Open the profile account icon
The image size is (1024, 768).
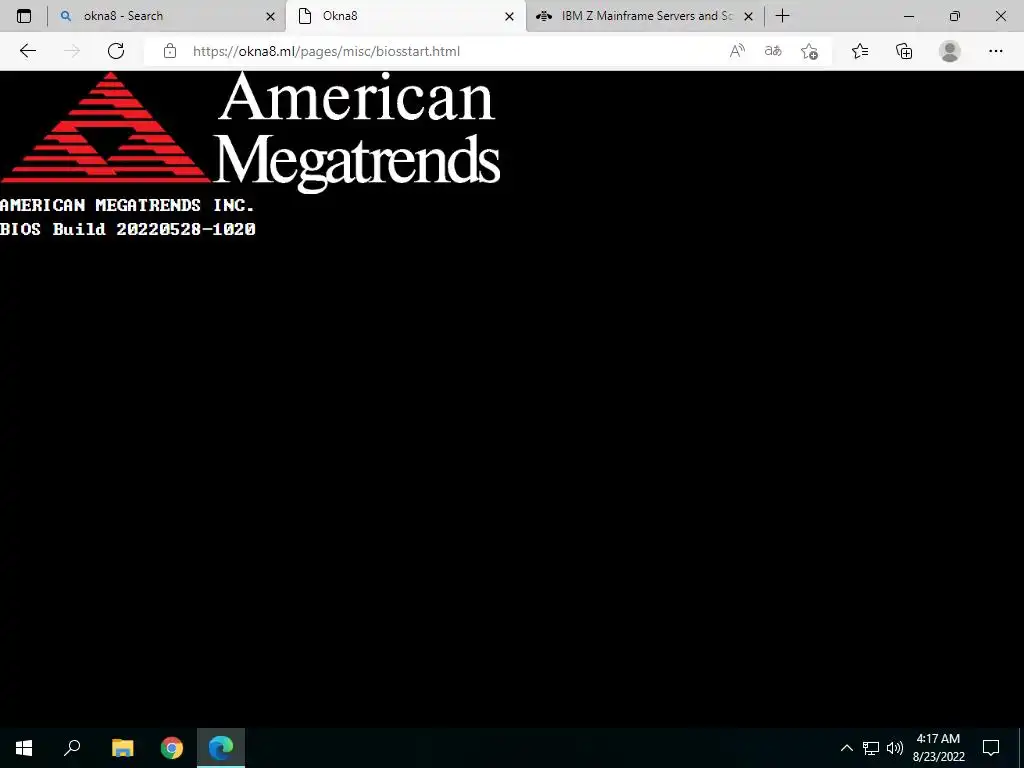tap(950, 51)
